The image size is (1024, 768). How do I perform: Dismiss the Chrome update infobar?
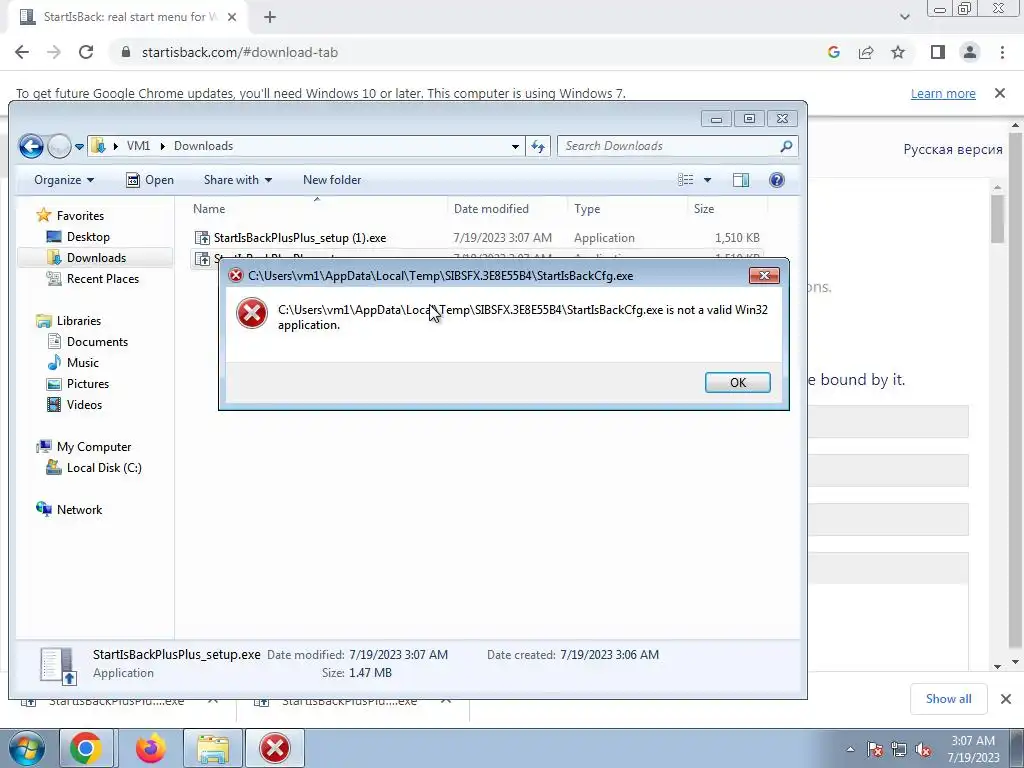click(x=1000, y=93)
